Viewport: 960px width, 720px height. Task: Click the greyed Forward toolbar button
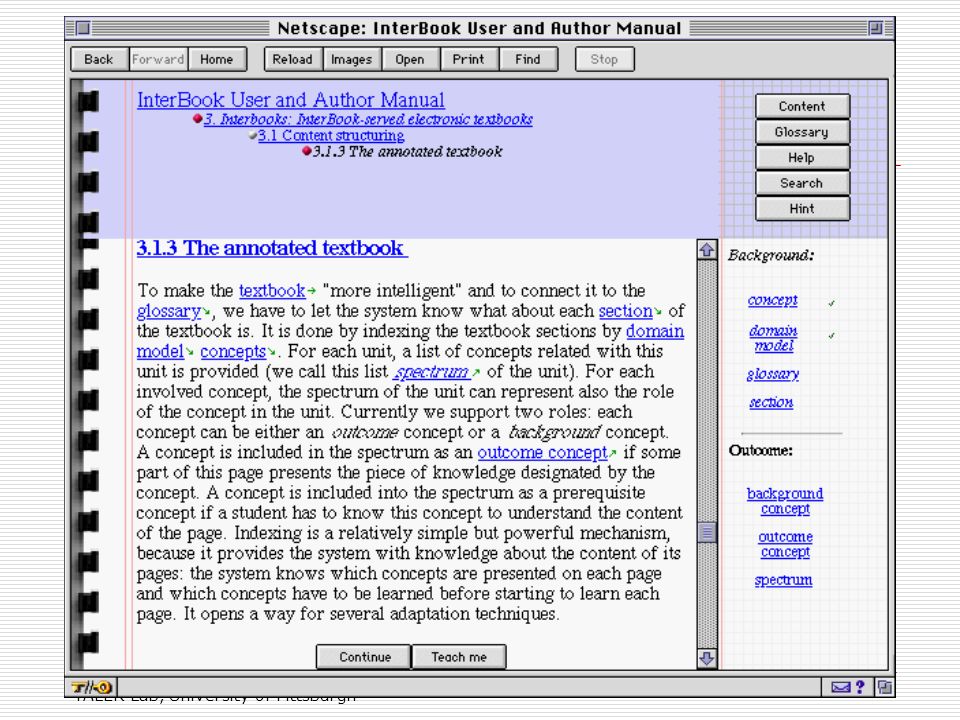click(158, 59)
